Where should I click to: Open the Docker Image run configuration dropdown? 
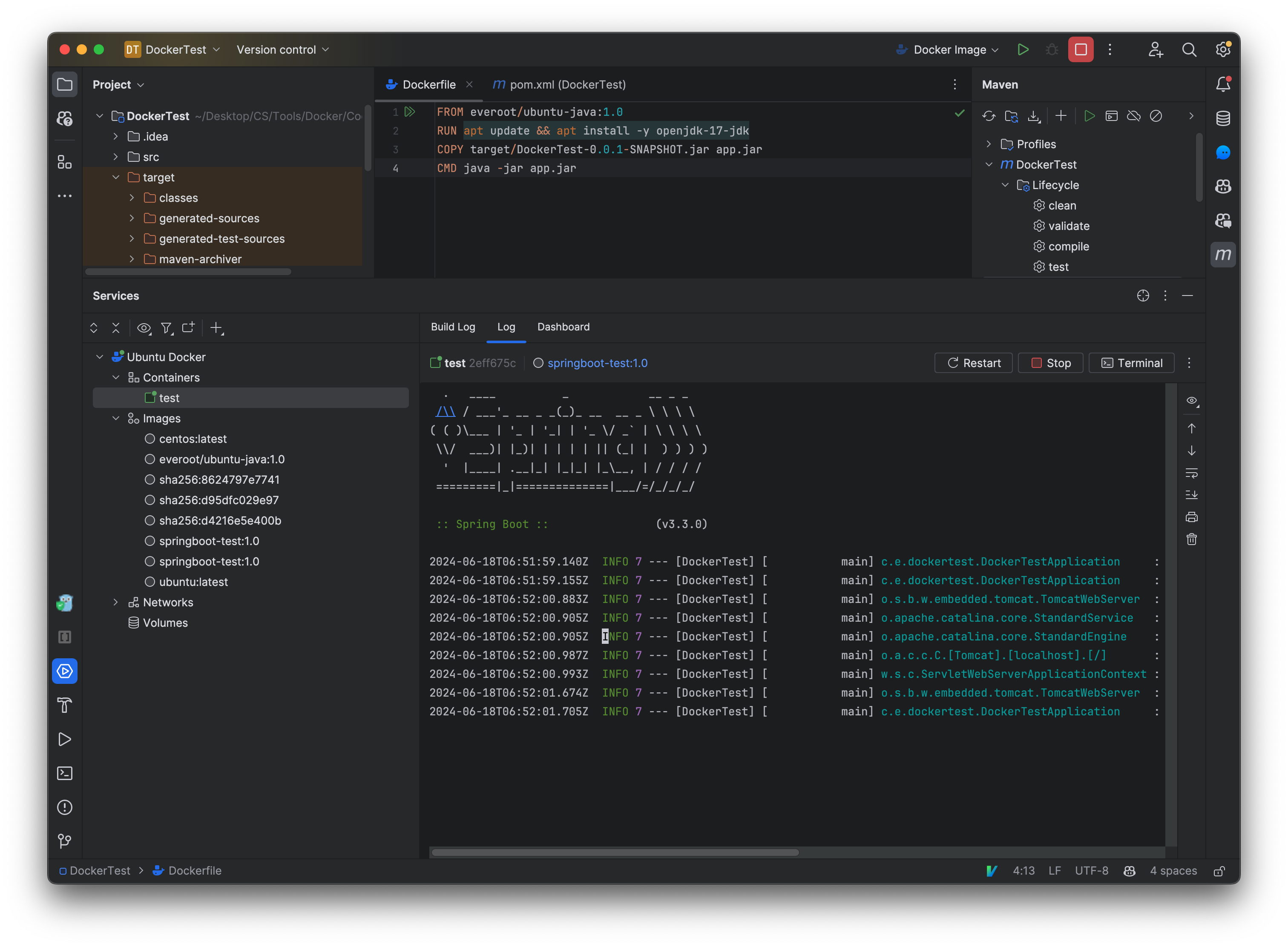pos(947,50)
